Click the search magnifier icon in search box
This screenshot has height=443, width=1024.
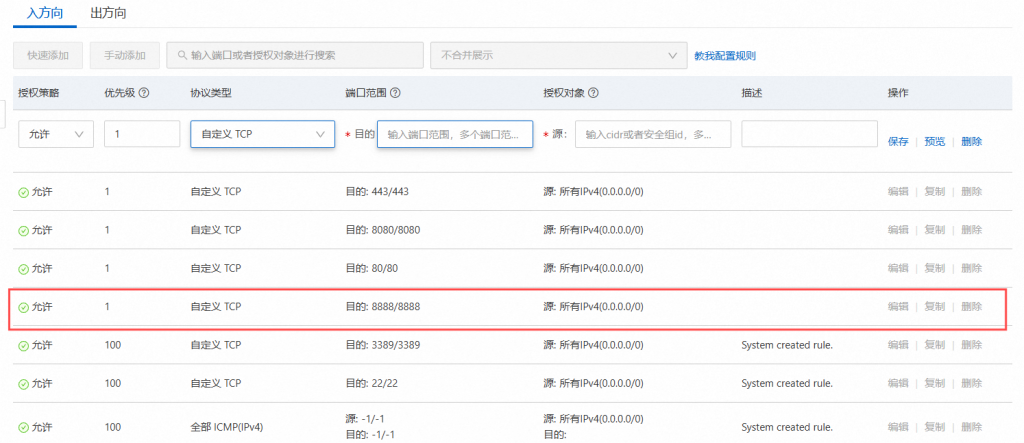181,55
